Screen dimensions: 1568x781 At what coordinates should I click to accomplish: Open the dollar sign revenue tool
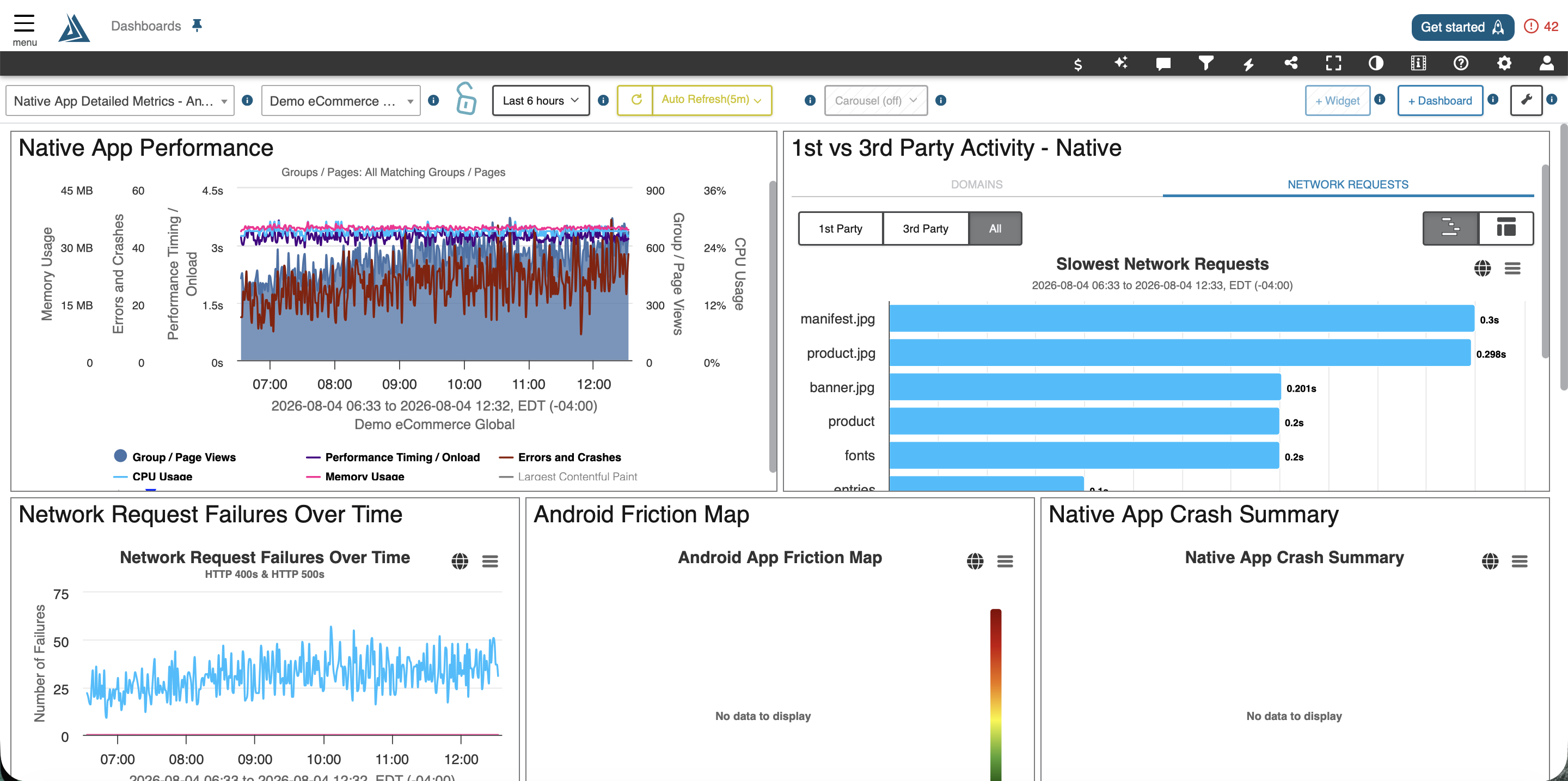click(x=1078, y=63)
